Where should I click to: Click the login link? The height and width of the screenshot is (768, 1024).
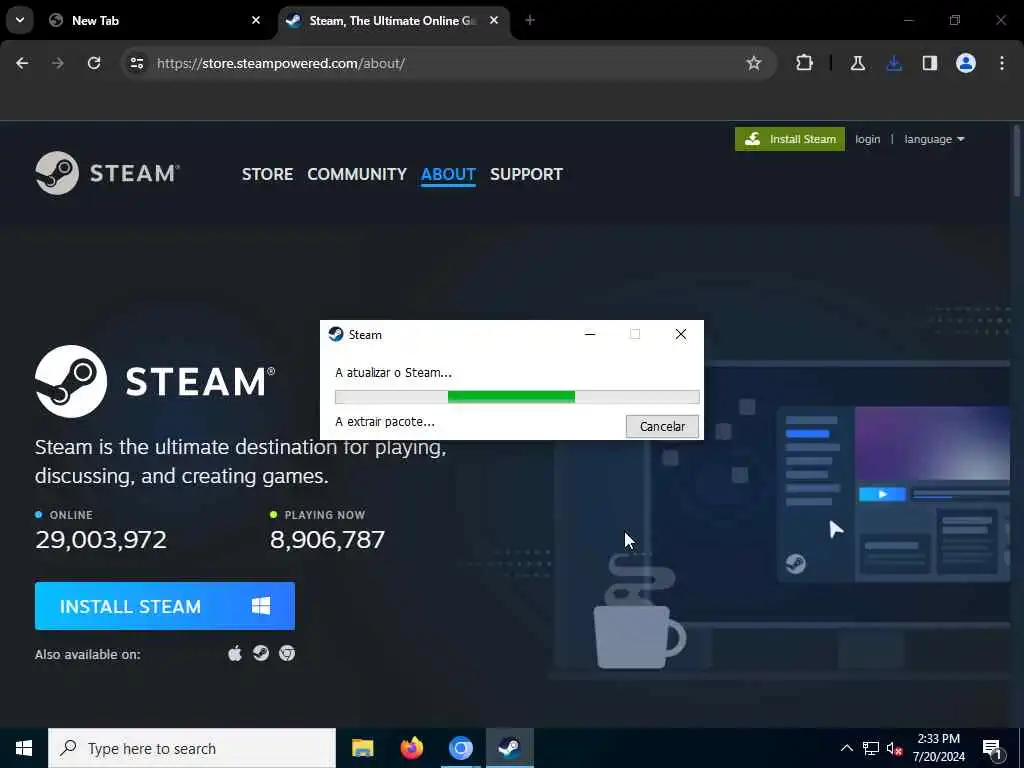(867, 139)
